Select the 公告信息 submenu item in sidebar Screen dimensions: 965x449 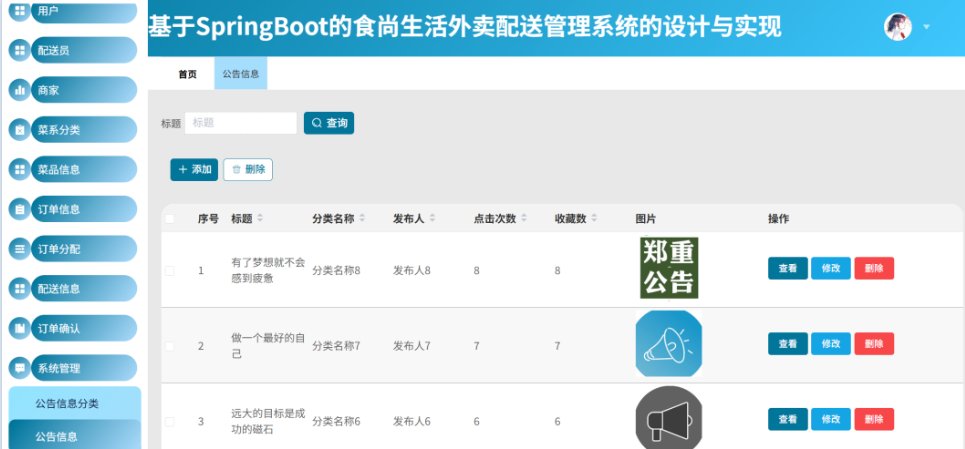[x=74, y=437]
